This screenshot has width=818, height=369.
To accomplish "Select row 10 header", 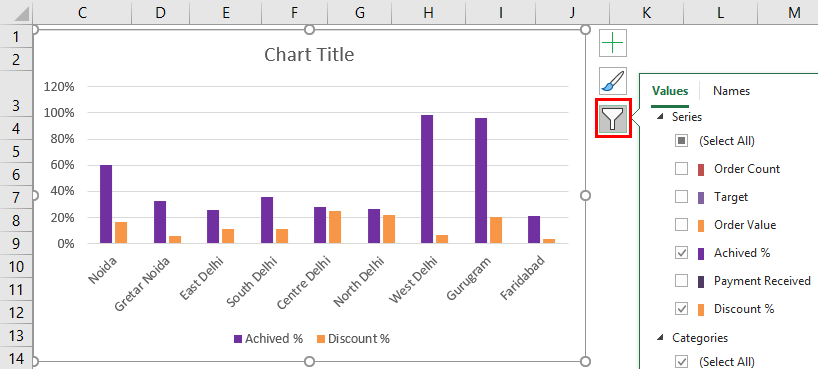I will tap(16, 267).
